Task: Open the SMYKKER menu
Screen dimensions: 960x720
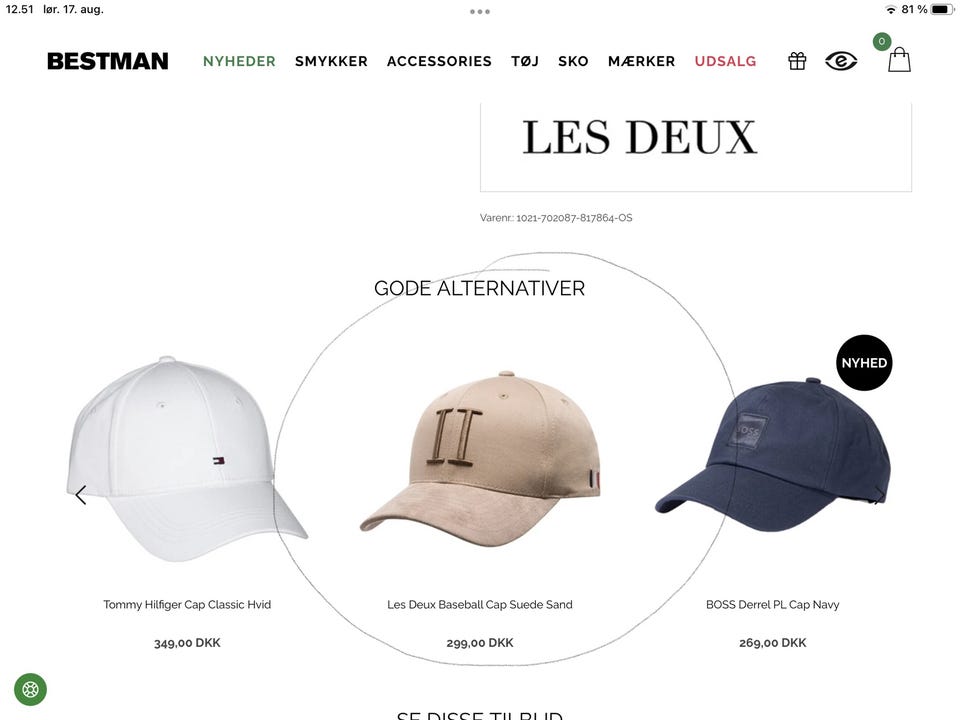Action: click(x=331, y=61)
